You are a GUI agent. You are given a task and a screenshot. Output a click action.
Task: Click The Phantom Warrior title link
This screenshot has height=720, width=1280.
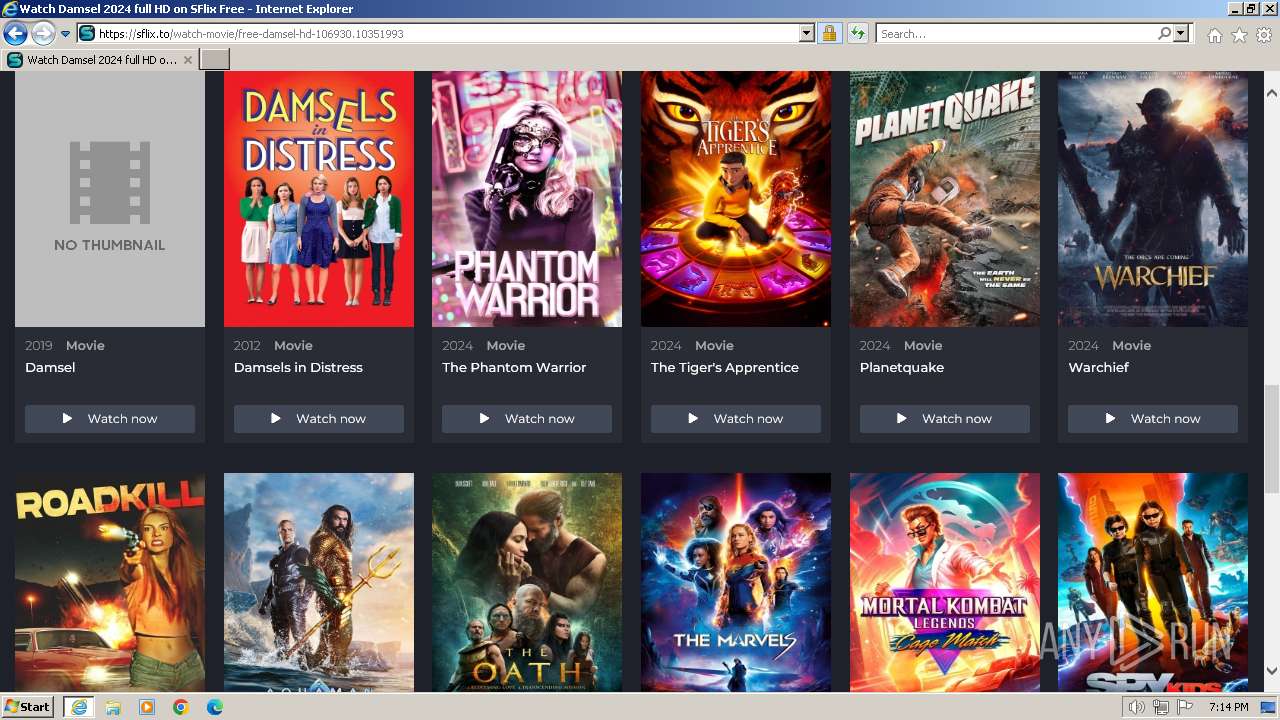pyautogui.click(x=514, y=367)
